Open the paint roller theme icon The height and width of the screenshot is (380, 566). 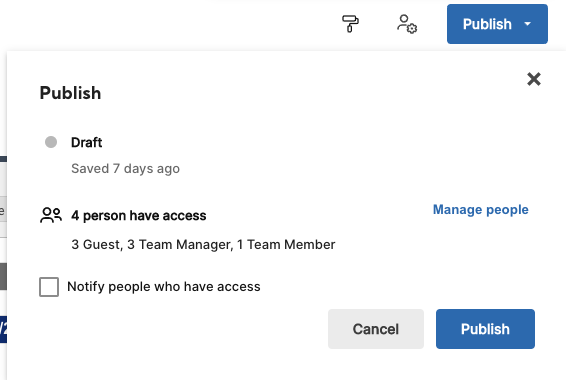[350, 24]
